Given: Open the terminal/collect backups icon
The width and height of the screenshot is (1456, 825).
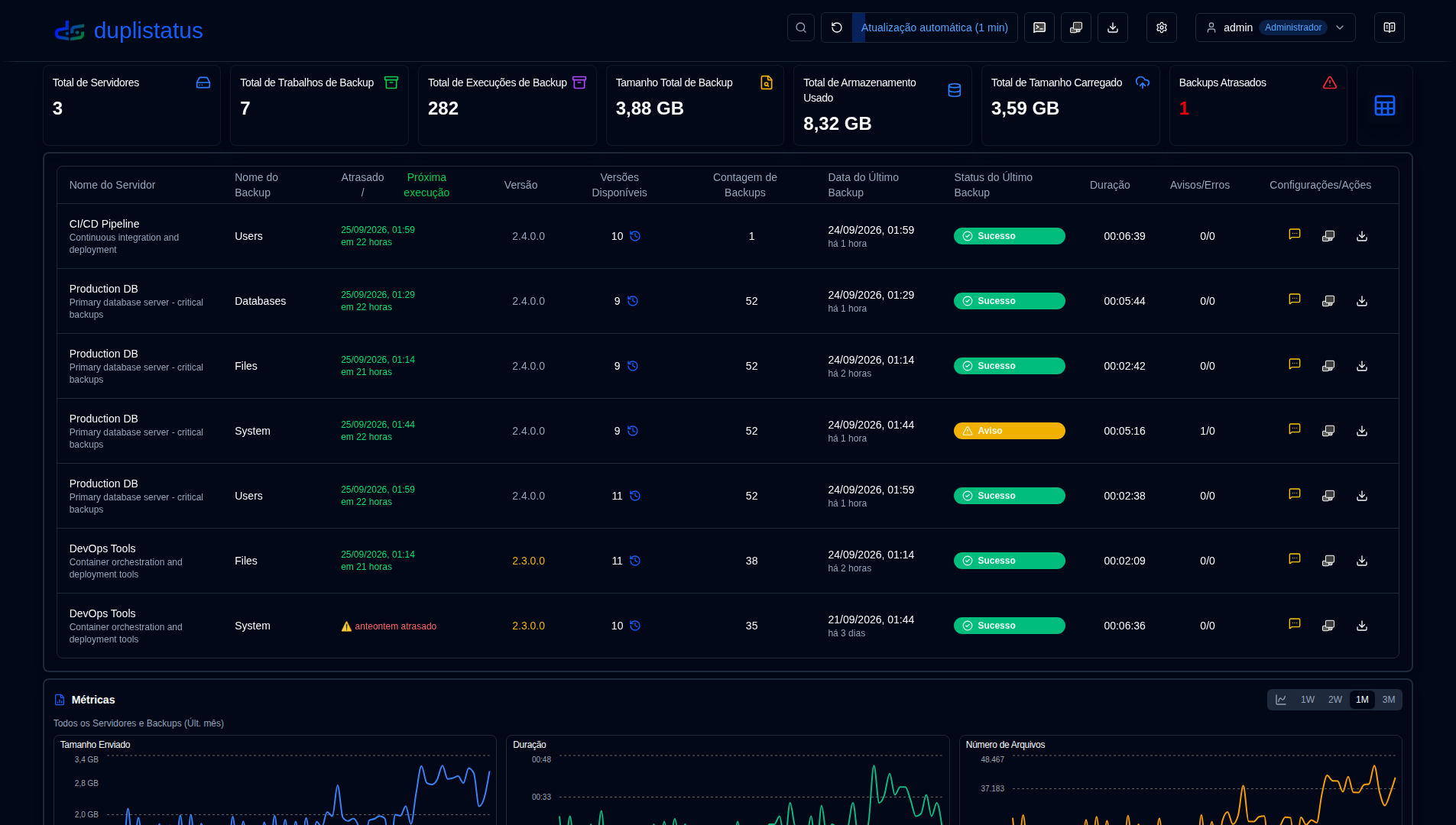Looking at the screenshot, I should 1039,27.
